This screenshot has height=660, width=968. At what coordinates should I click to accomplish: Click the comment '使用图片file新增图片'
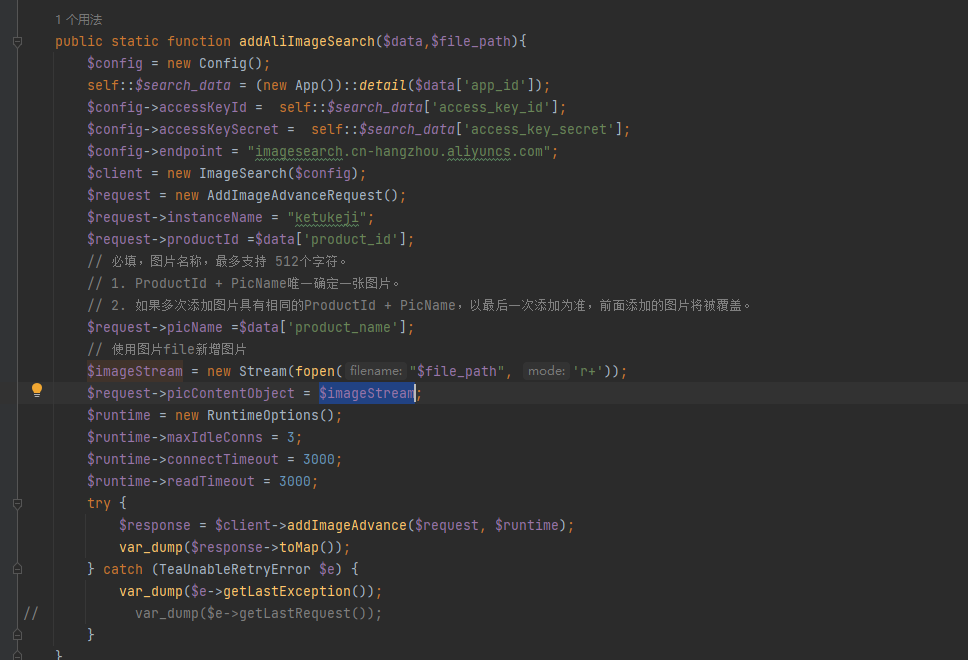click(167, 349)
